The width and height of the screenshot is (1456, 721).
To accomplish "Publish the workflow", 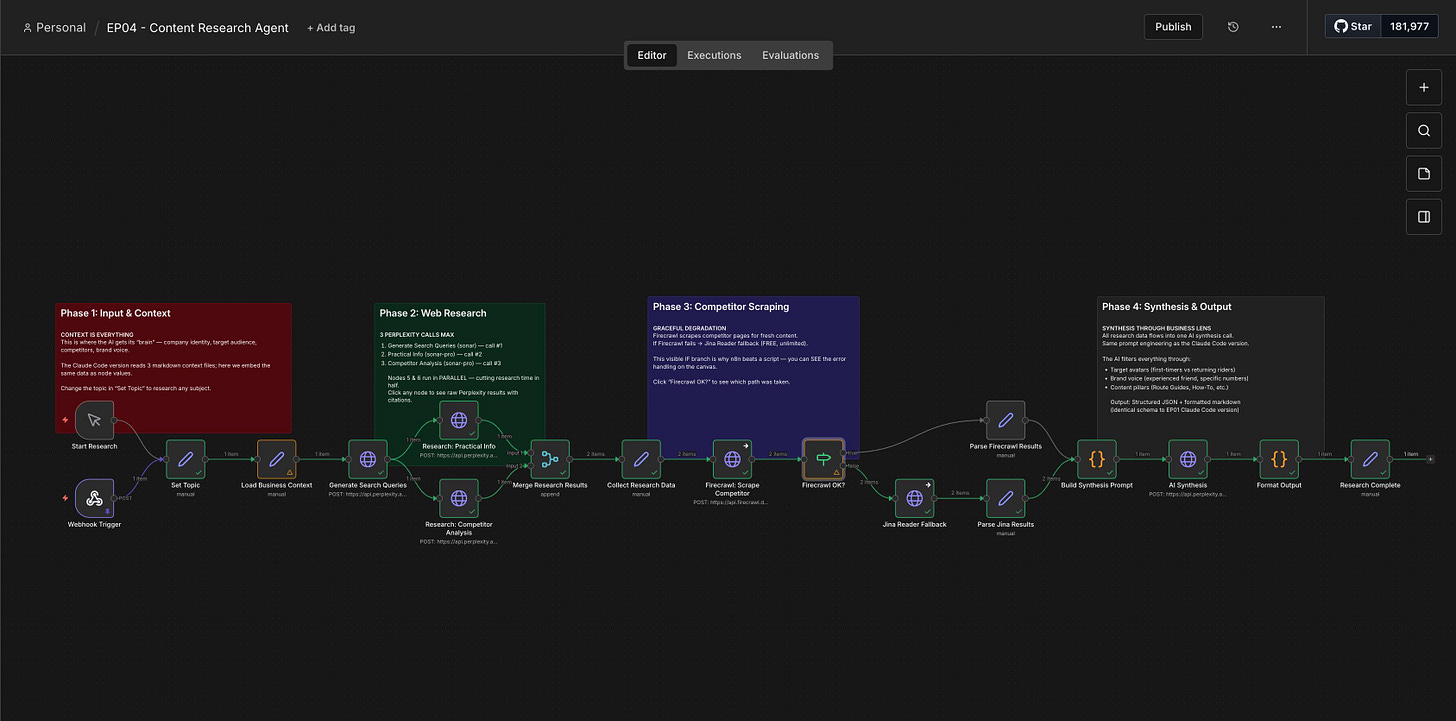I will pyautogui.click(x=1173, y=27).
